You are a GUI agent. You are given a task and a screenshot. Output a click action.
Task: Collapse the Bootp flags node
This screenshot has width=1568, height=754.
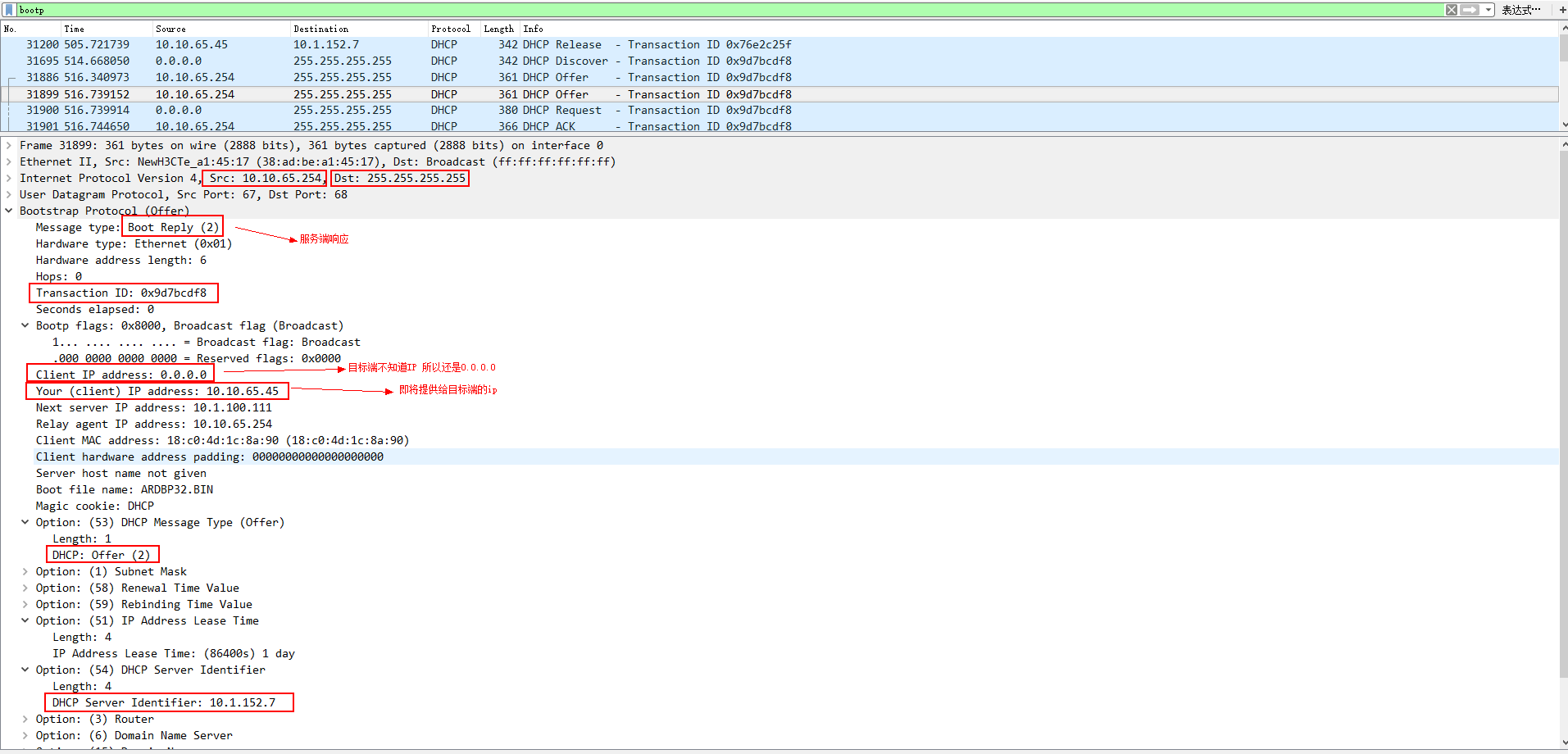(25, 326)
